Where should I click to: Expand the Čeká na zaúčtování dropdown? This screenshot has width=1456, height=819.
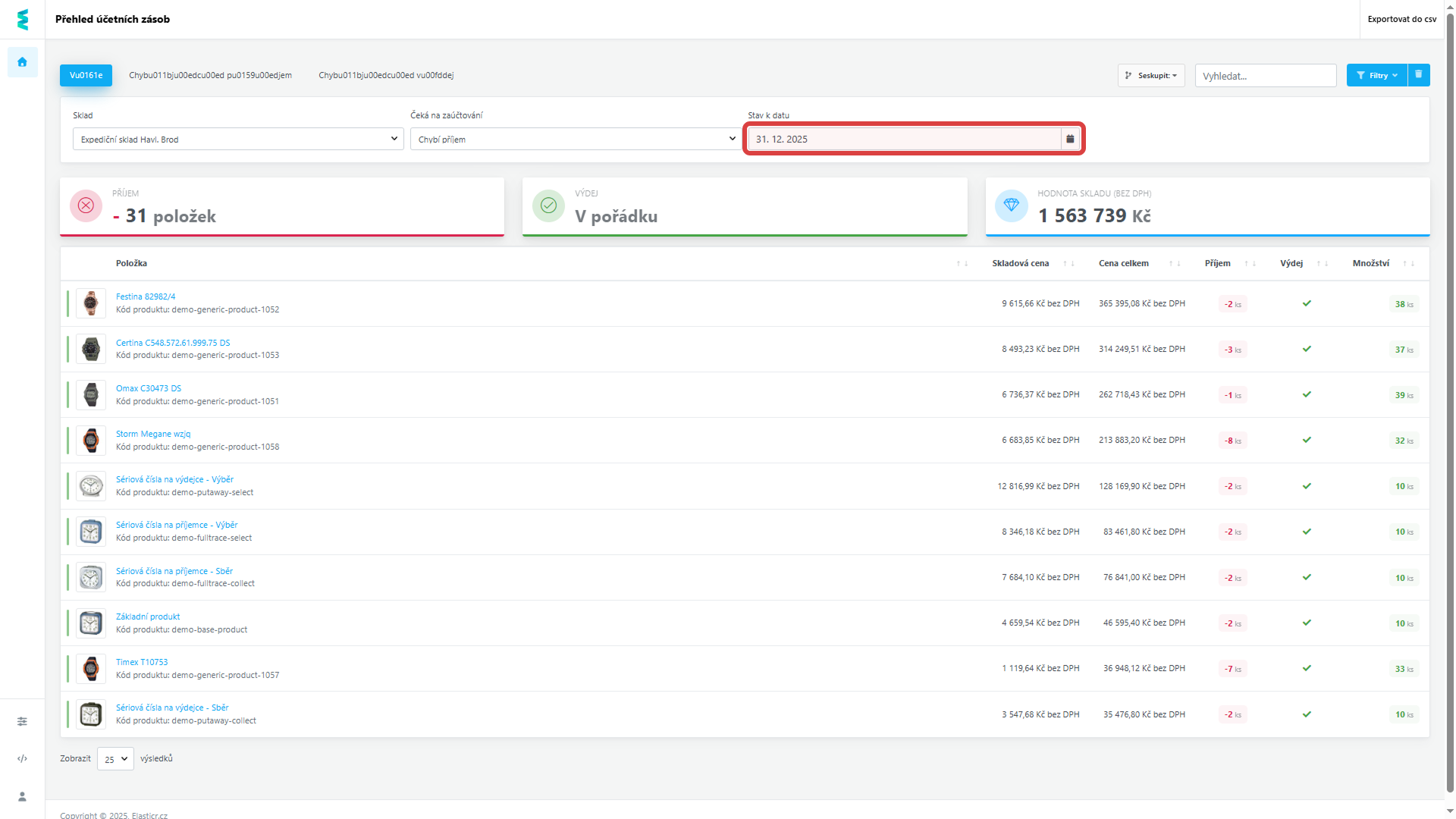(576, 140)
